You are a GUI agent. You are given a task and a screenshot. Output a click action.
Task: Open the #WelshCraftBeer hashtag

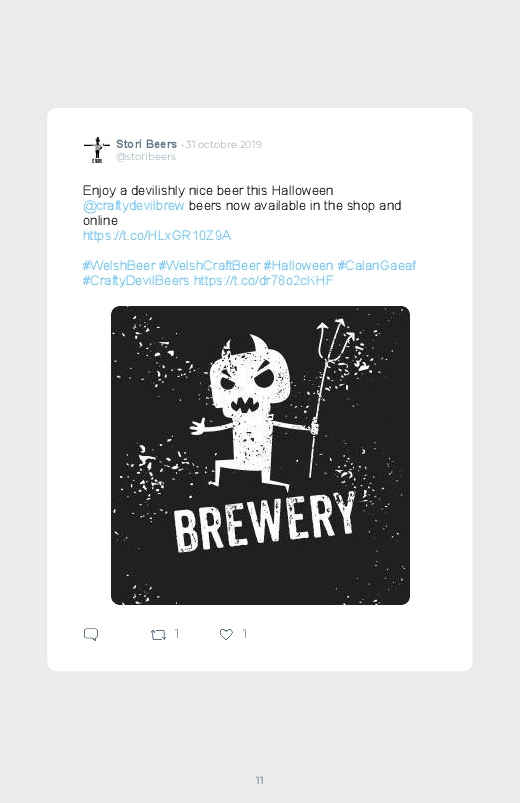tap(210, 265)
